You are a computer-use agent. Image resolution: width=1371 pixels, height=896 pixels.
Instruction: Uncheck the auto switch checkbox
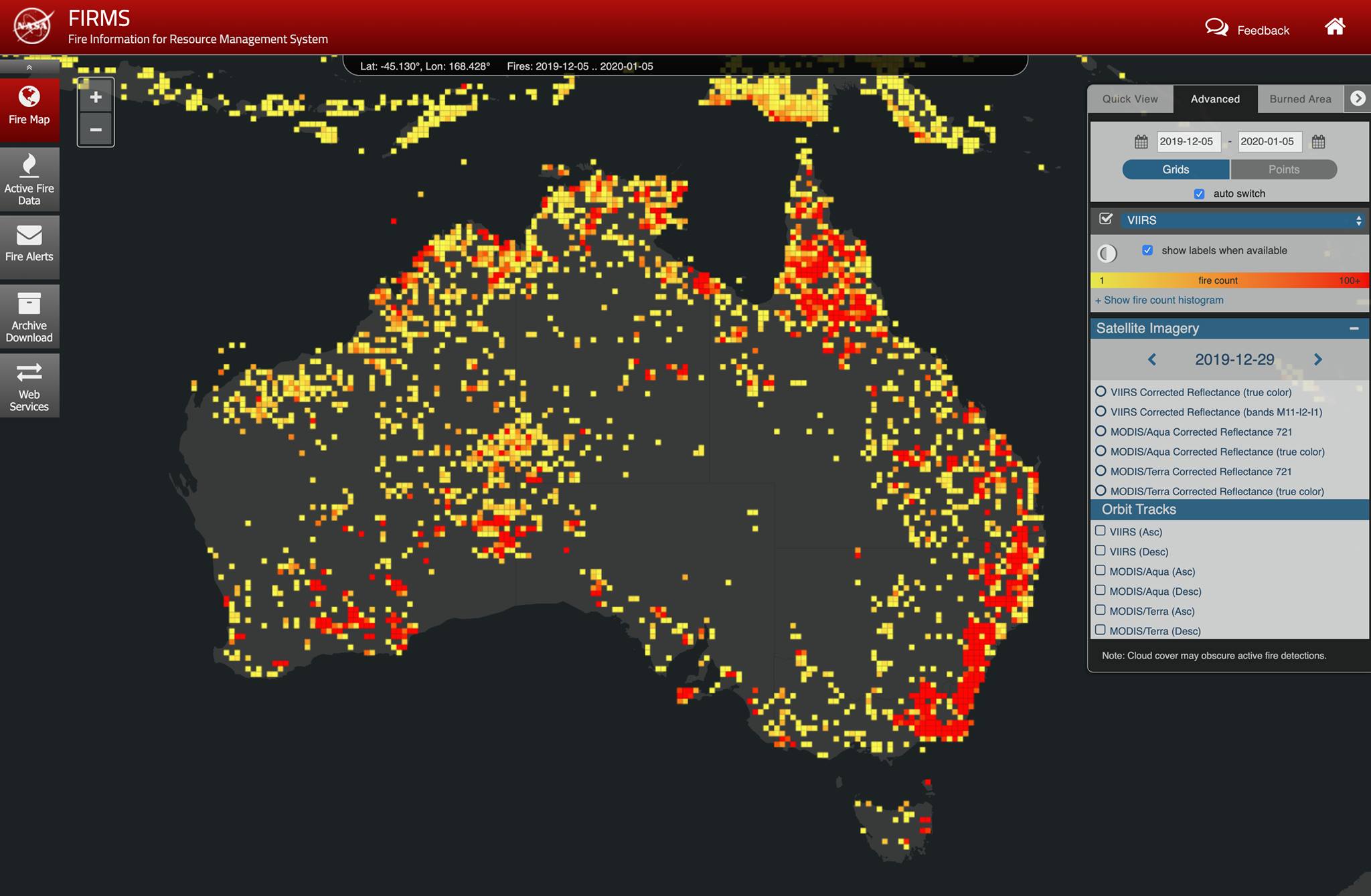tap(1200, 194)
